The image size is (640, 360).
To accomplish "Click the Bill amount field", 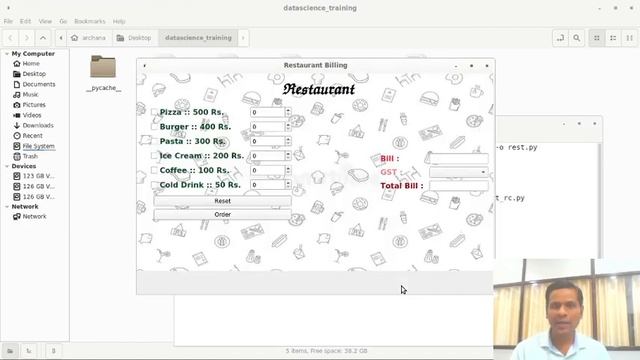I will [458, 158].
